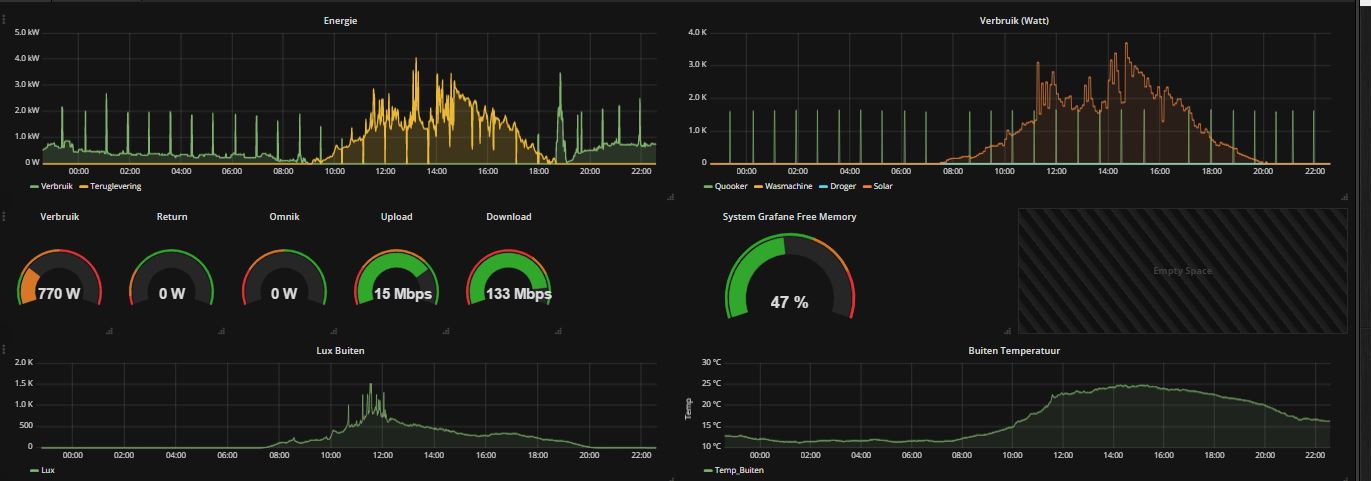This screenshot has width=1371, height=481.
Task: Click the 30 °C axis label in Buiten Temperatuur
Action: (x=711, y=362)
